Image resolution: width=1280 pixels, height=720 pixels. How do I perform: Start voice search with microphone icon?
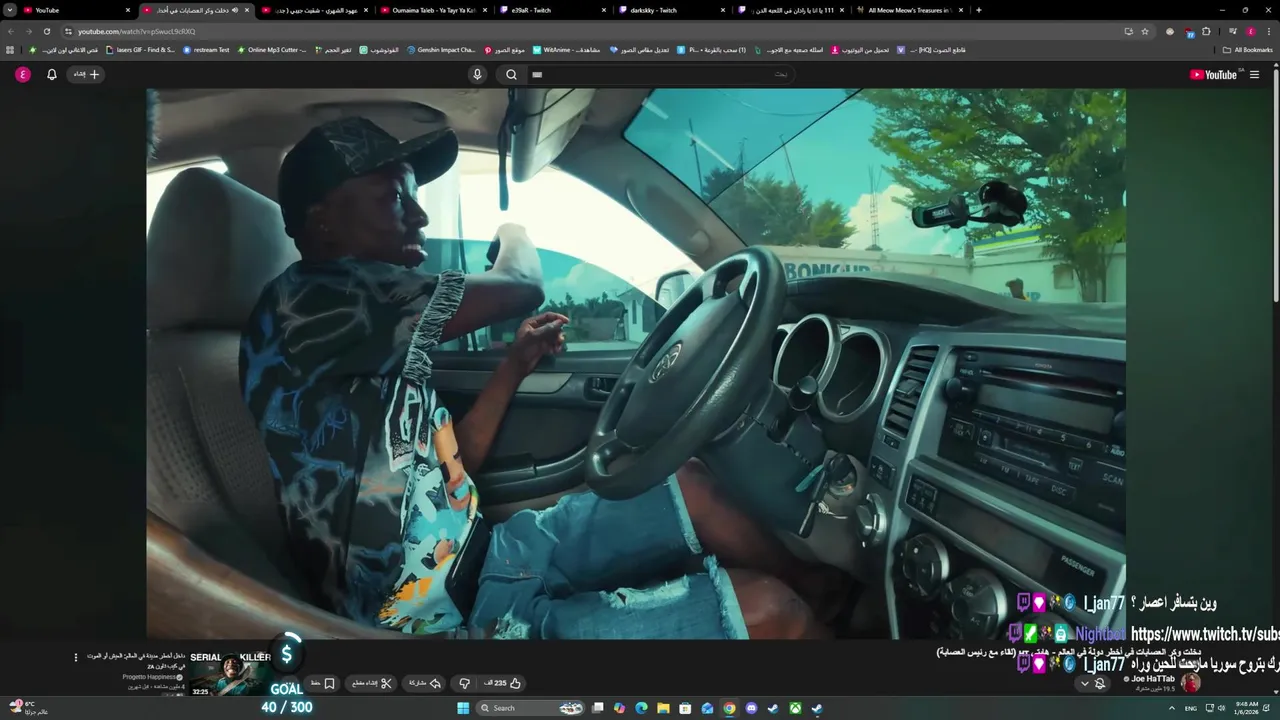click(477, 74)
